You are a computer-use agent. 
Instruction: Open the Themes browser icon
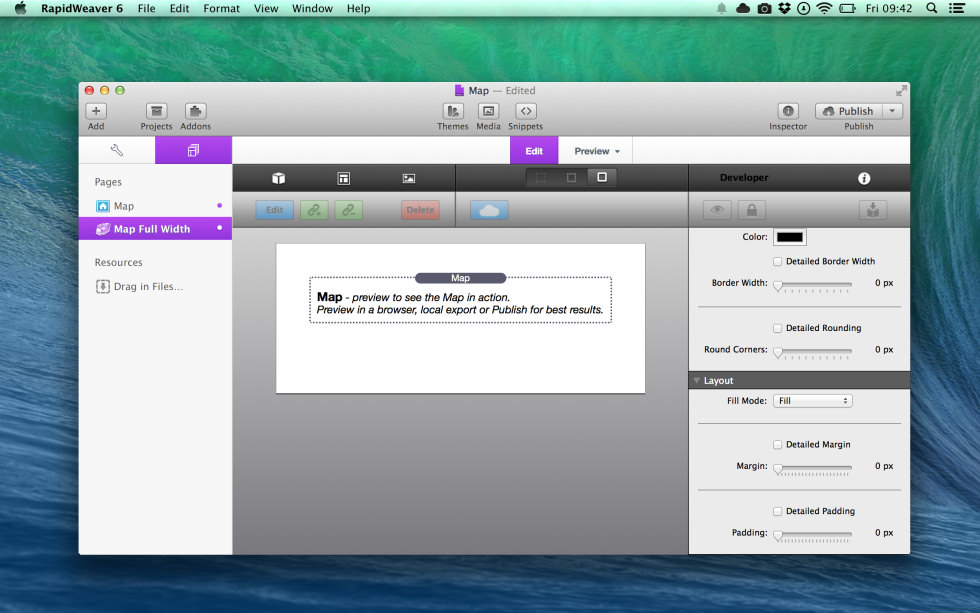[452, 111]
